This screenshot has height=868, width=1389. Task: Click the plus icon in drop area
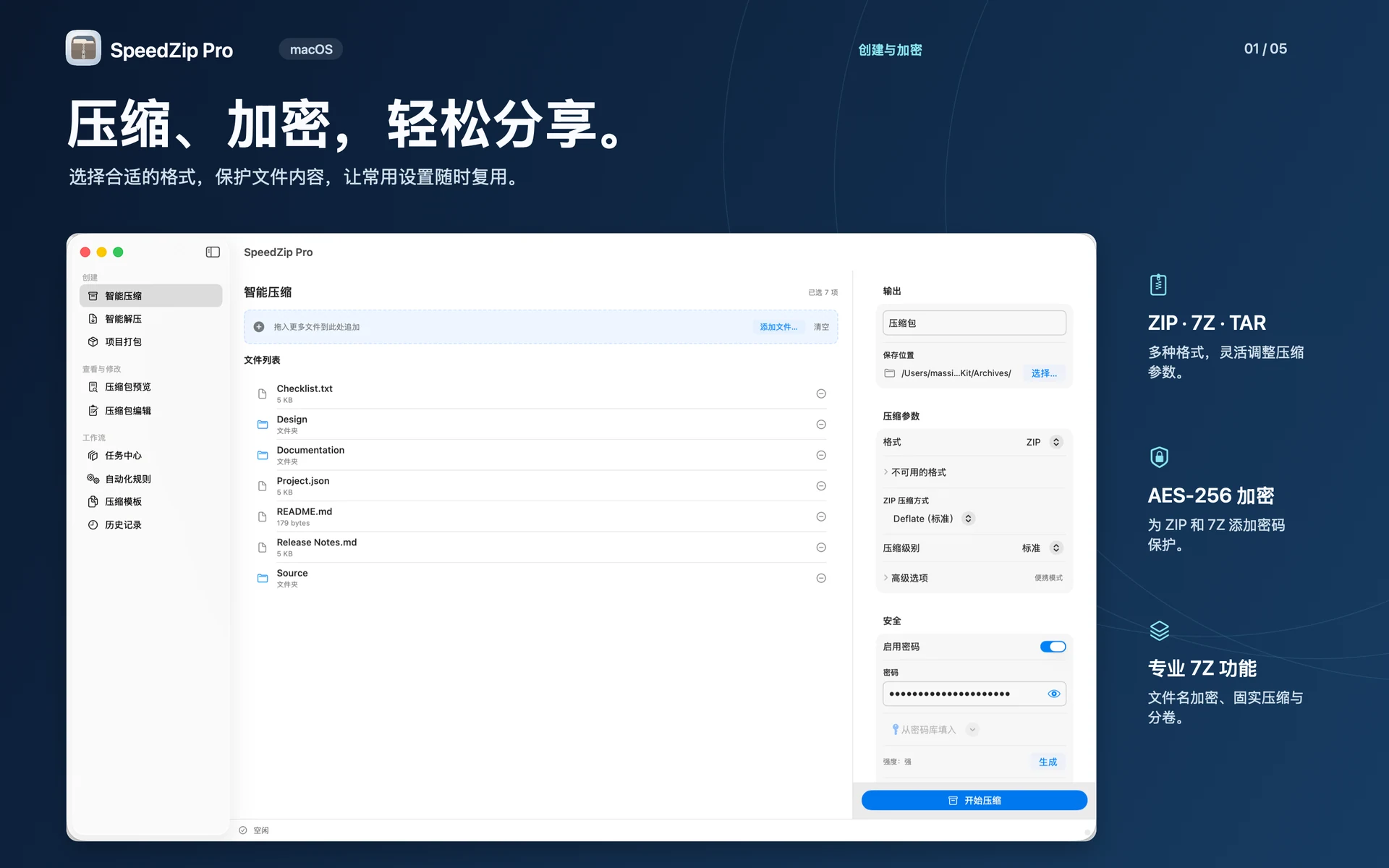(259, 327)
